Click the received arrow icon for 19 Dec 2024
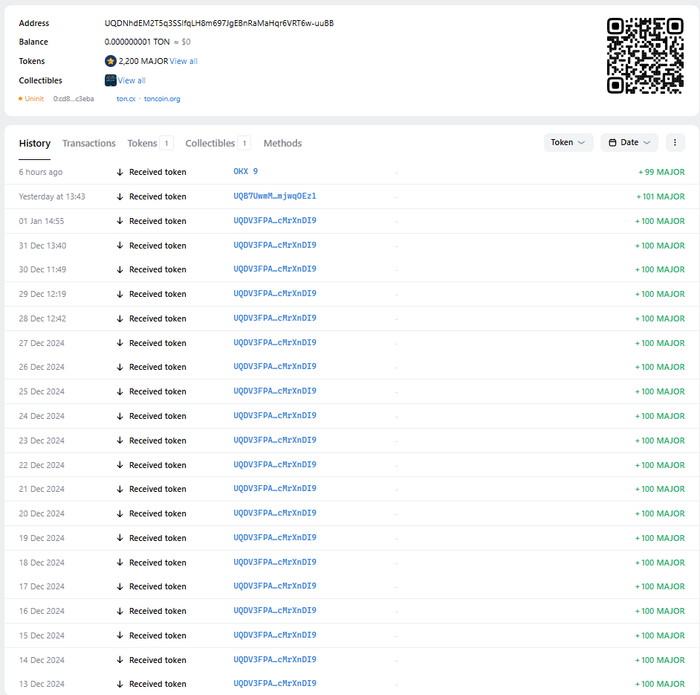The width and height of the screenshot is (700, 695). [120, 538]
